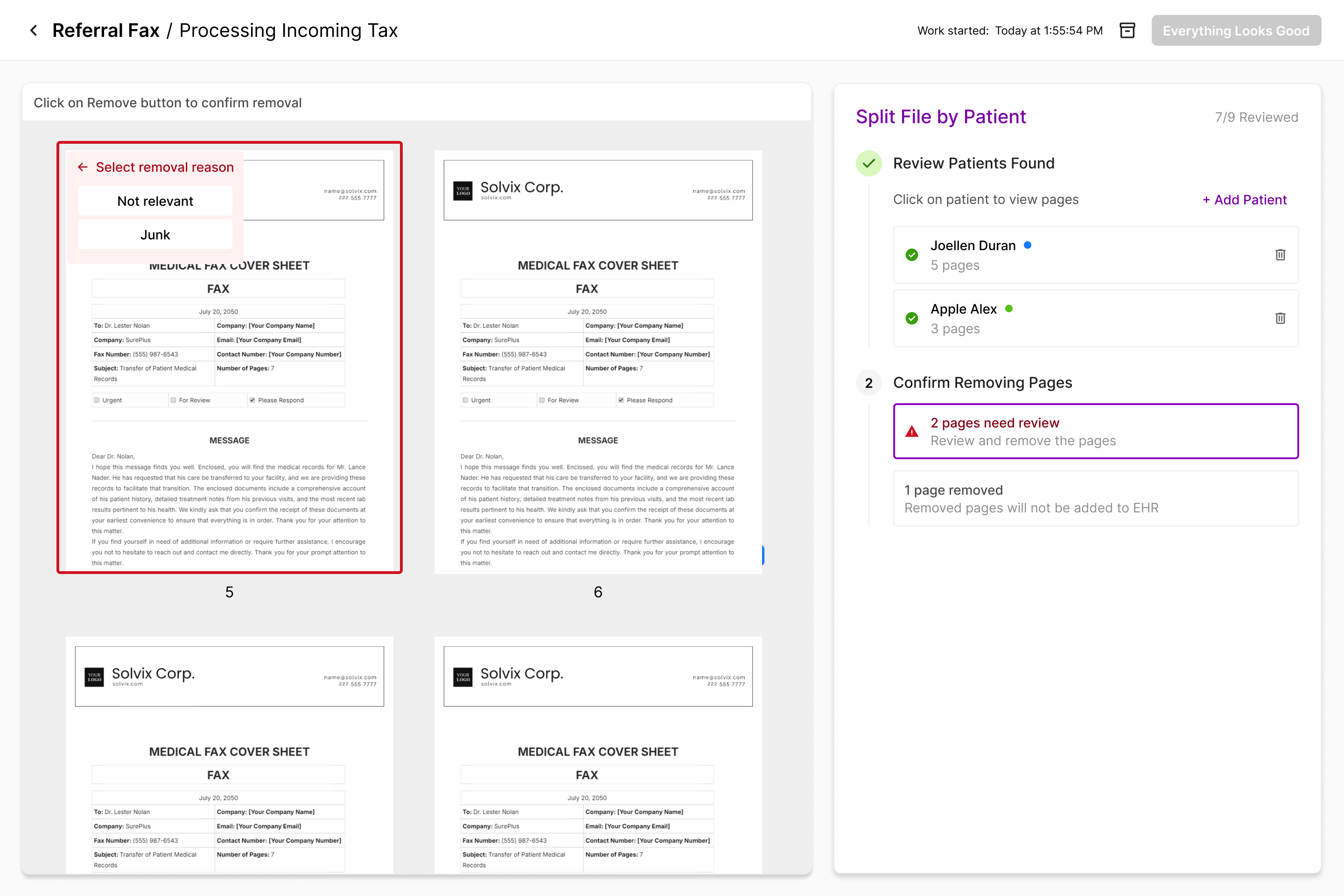1344x896 pixels.
Task: Click + Add Patient link
Action: point(1244,199)
